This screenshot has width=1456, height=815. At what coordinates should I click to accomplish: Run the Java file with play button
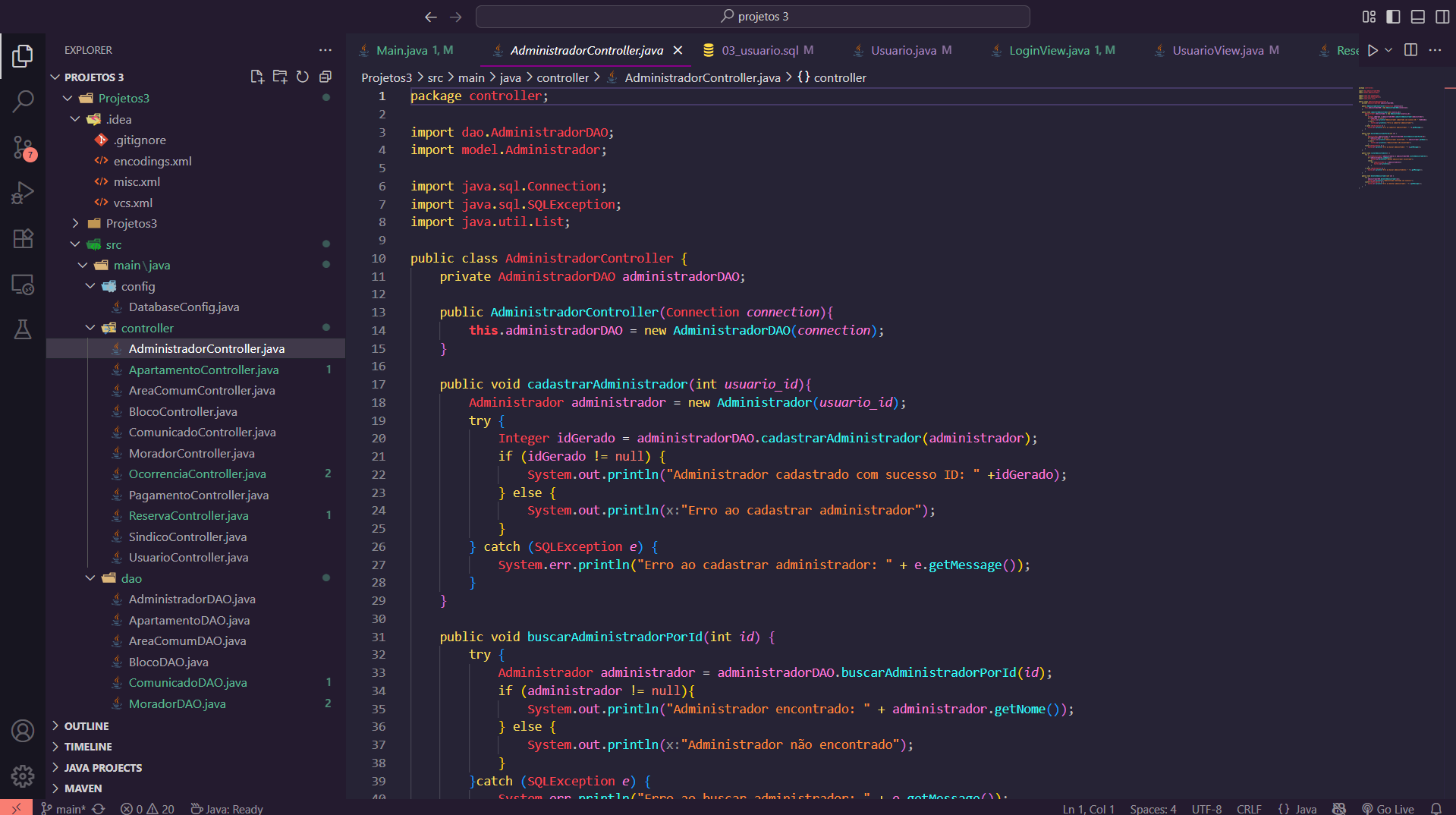pos(1373,50)
